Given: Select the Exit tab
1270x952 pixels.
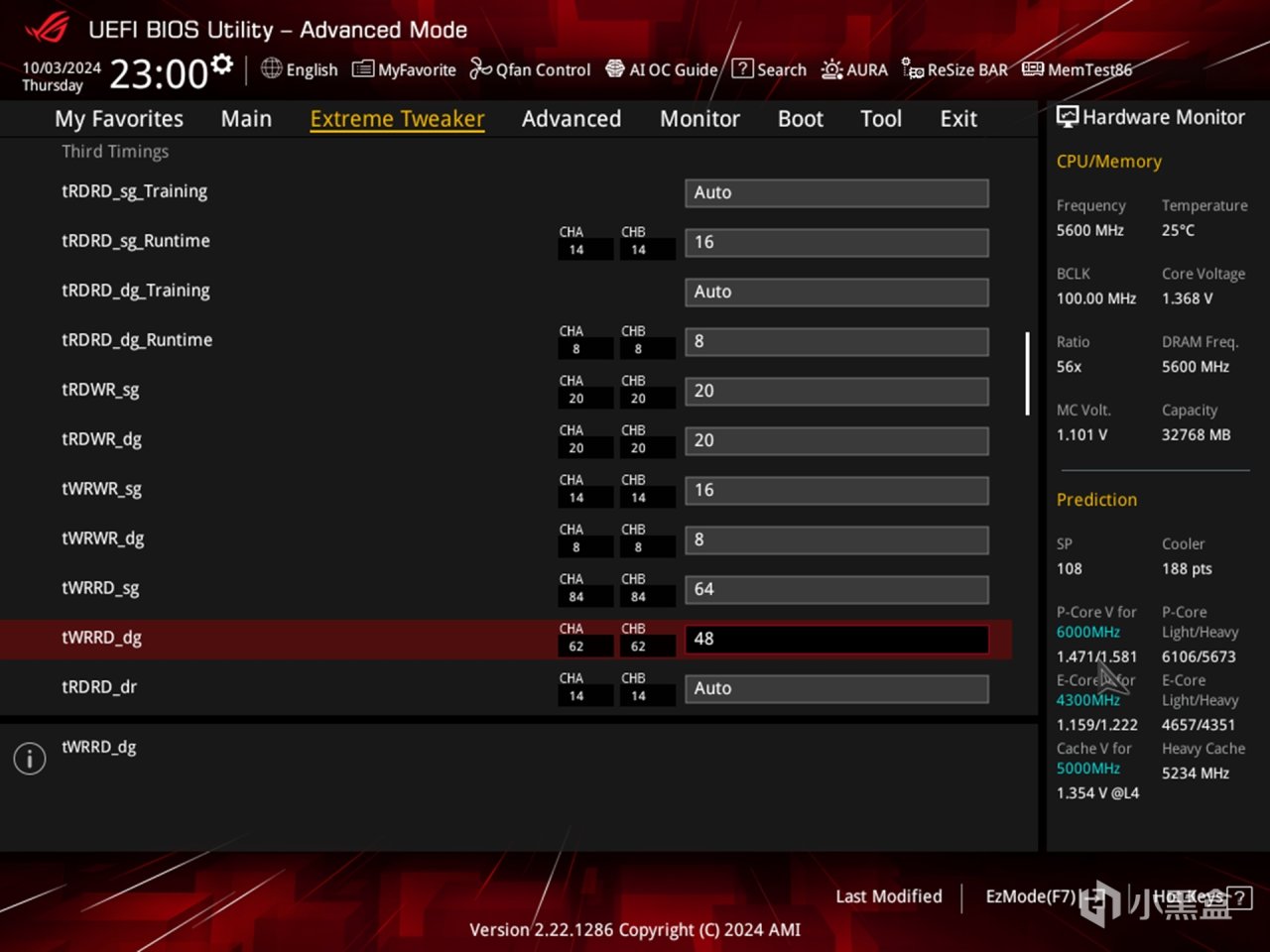Looking at the screenshot, I should pyautogui.click(x=958, y=119).
